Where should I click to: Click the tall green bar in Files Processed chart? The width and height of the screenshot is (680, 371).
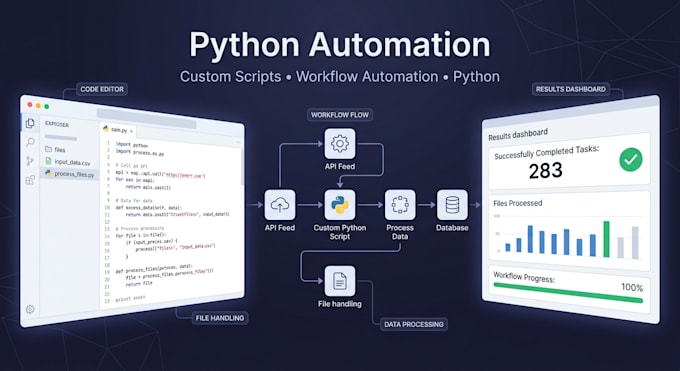[x=606, y=239]
